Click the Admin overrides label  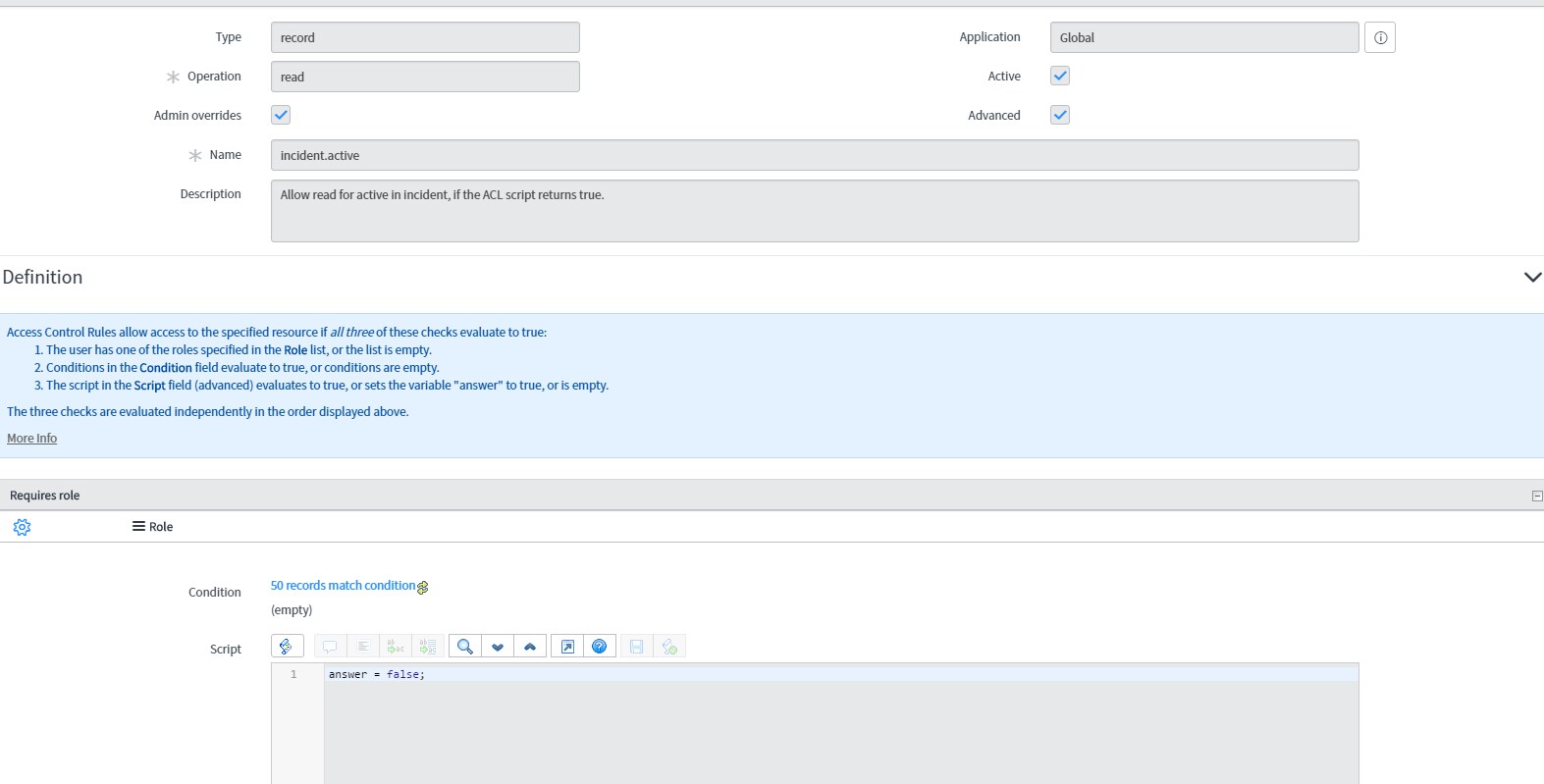tap(197, 116)
